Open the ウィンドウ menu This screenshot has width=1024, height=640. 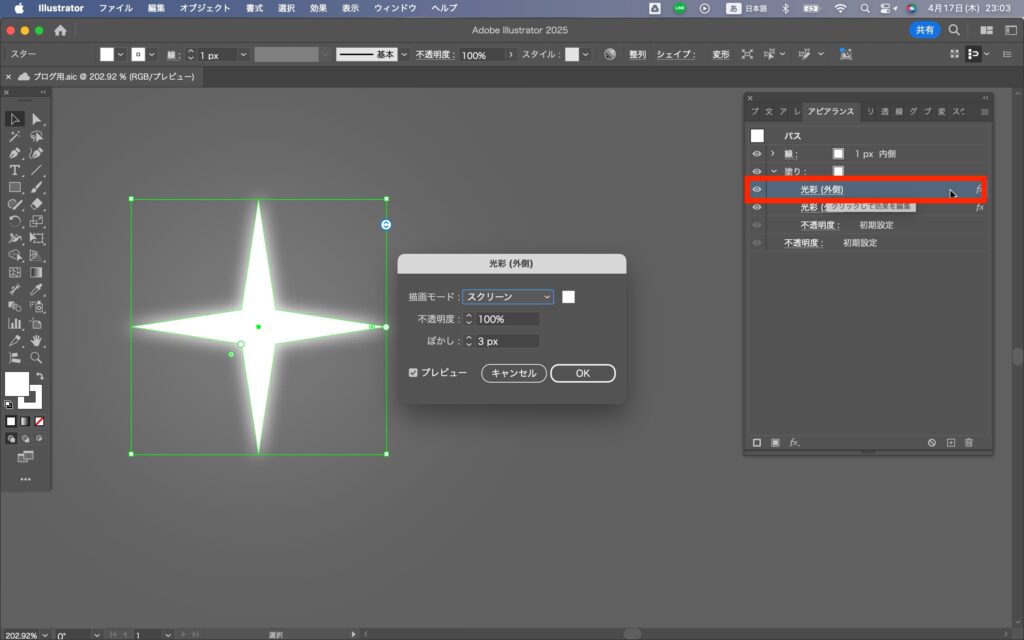[395, 8]
